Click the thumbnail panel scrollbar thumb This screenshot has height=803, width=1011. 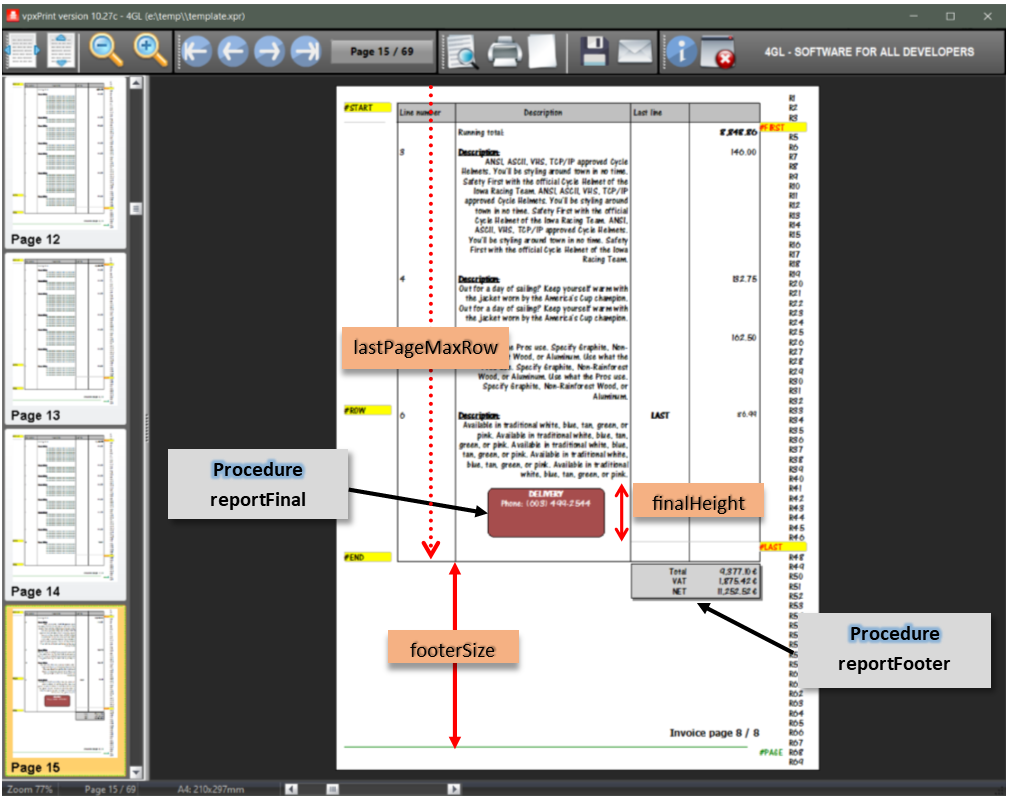(135, 208)
